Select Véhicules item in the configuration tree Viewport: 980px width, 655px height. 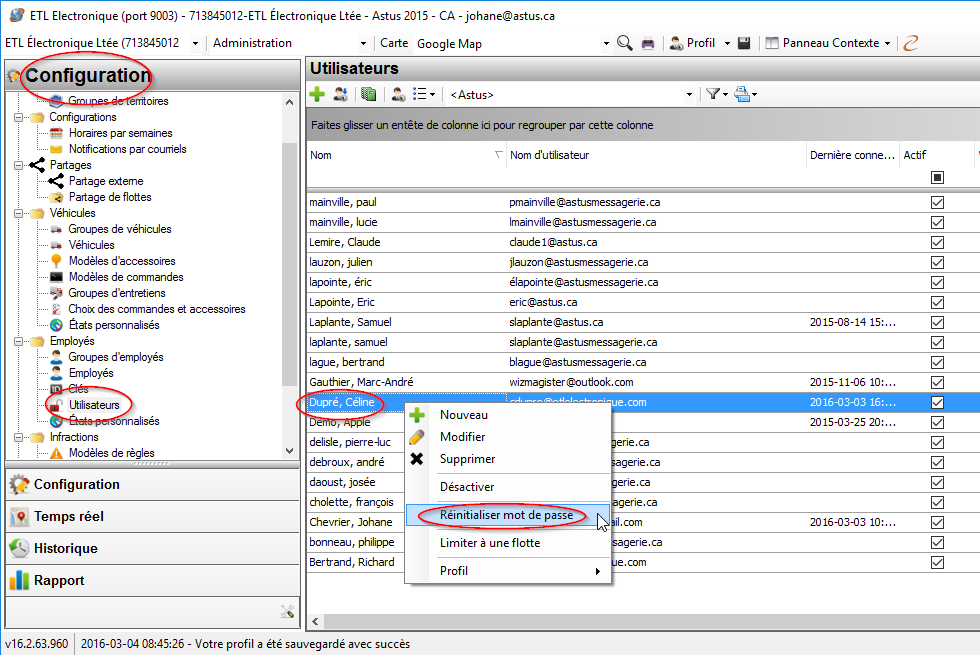click(x=91, y=245)
